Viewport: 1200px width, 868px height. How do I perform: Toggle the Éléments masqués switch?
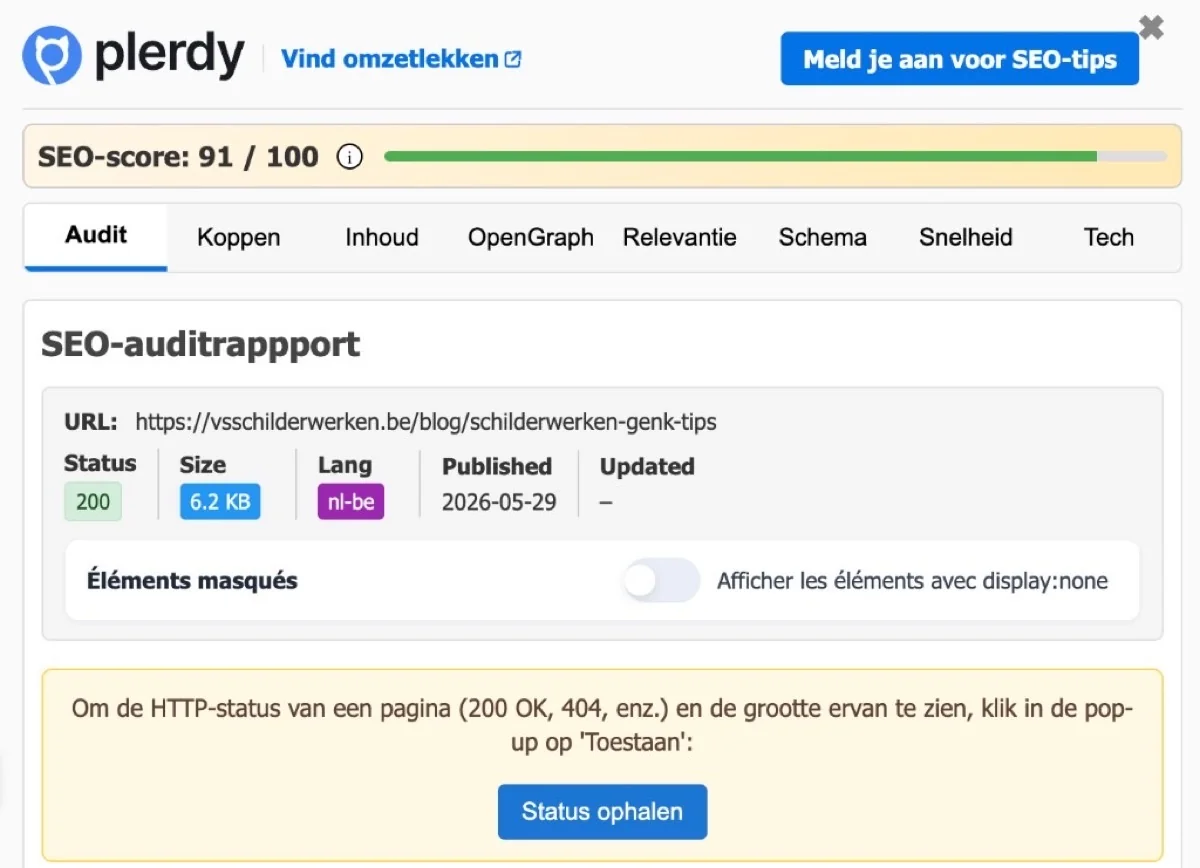point(660,580)
